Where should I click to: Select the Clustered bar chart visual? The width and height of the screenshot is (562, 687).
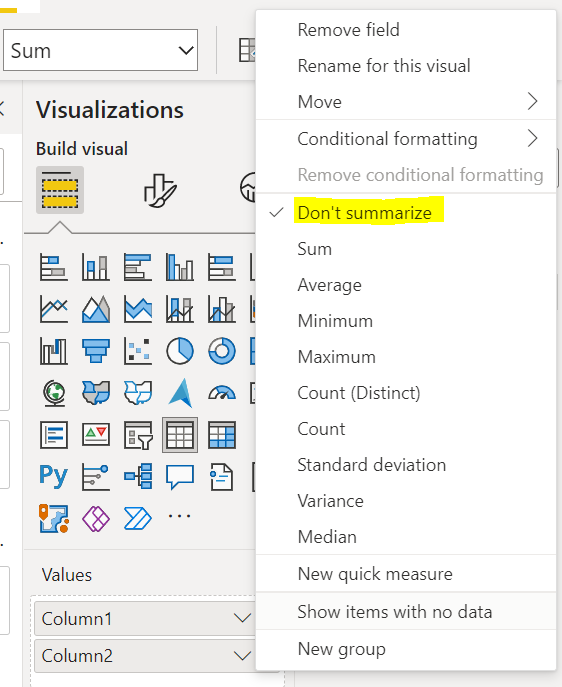(138, 267)
